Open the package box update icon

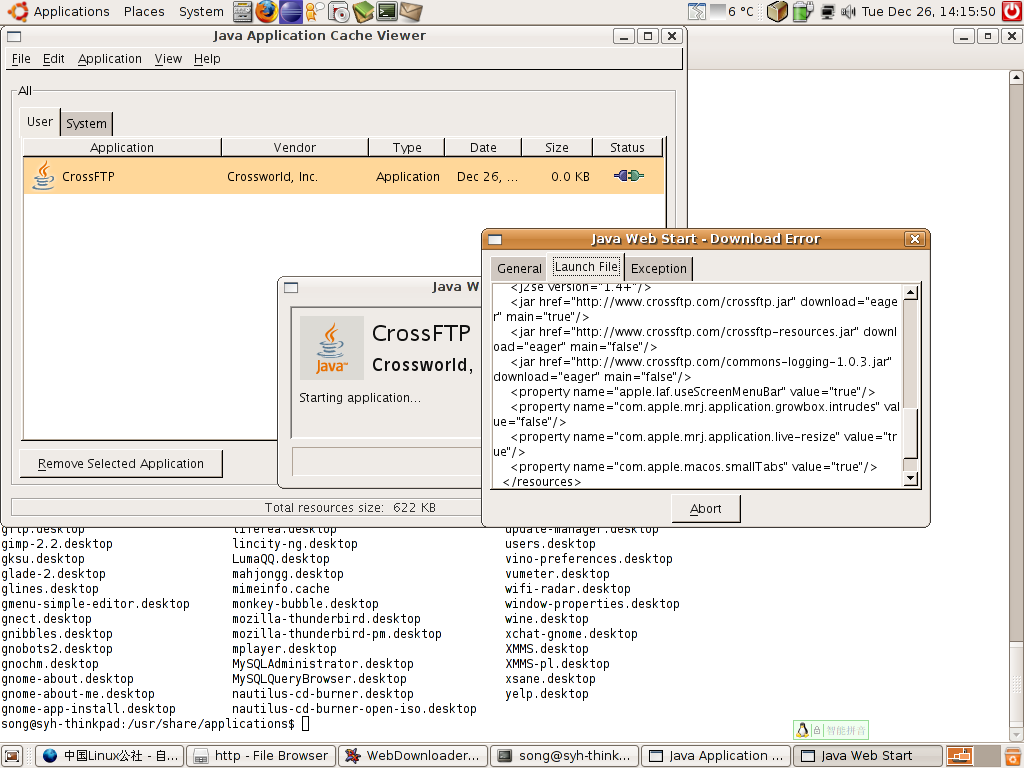click(777, 11)
